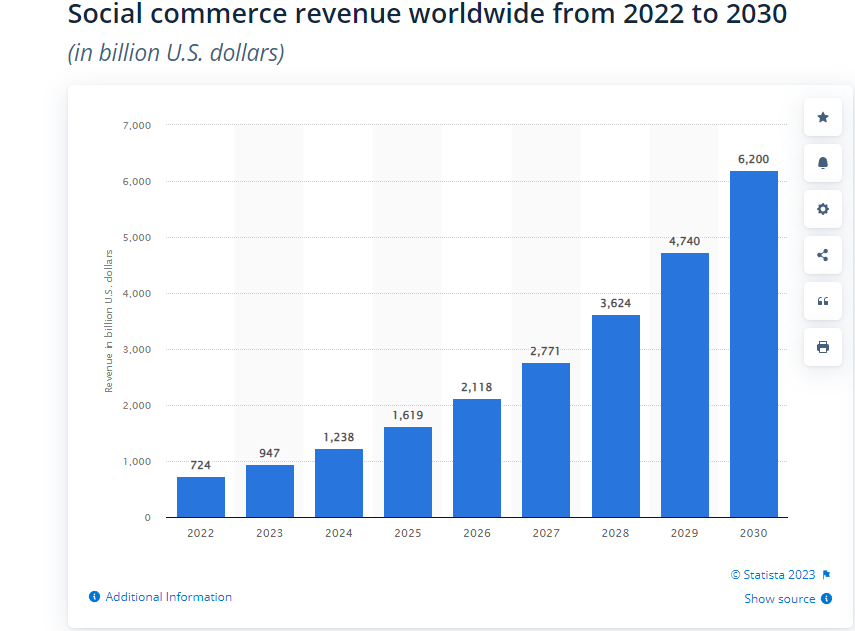This screenshot has width=855, height=631.
Task: Click the y-axis tick 3,000
Action: [137, 350]
